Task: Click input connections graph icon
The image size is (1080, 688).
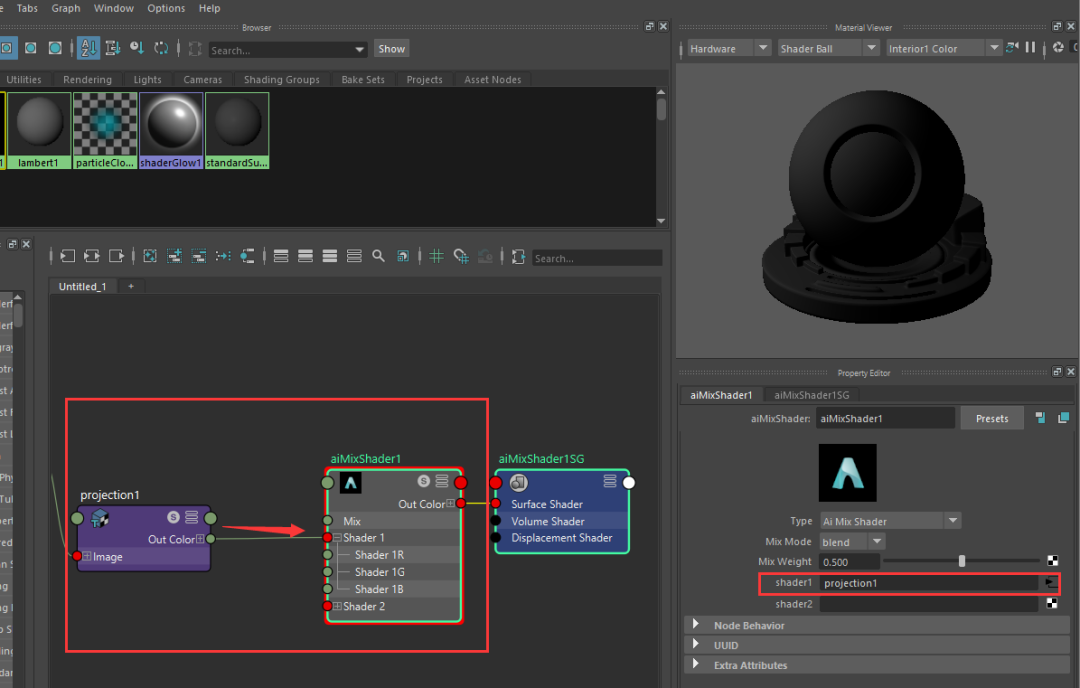Action: (68, 256)
